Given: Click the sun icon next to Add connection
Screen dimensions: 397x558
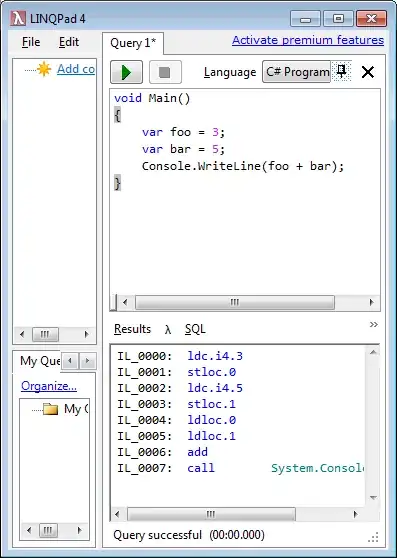Looking at the screenshot, I should [44, 69].
